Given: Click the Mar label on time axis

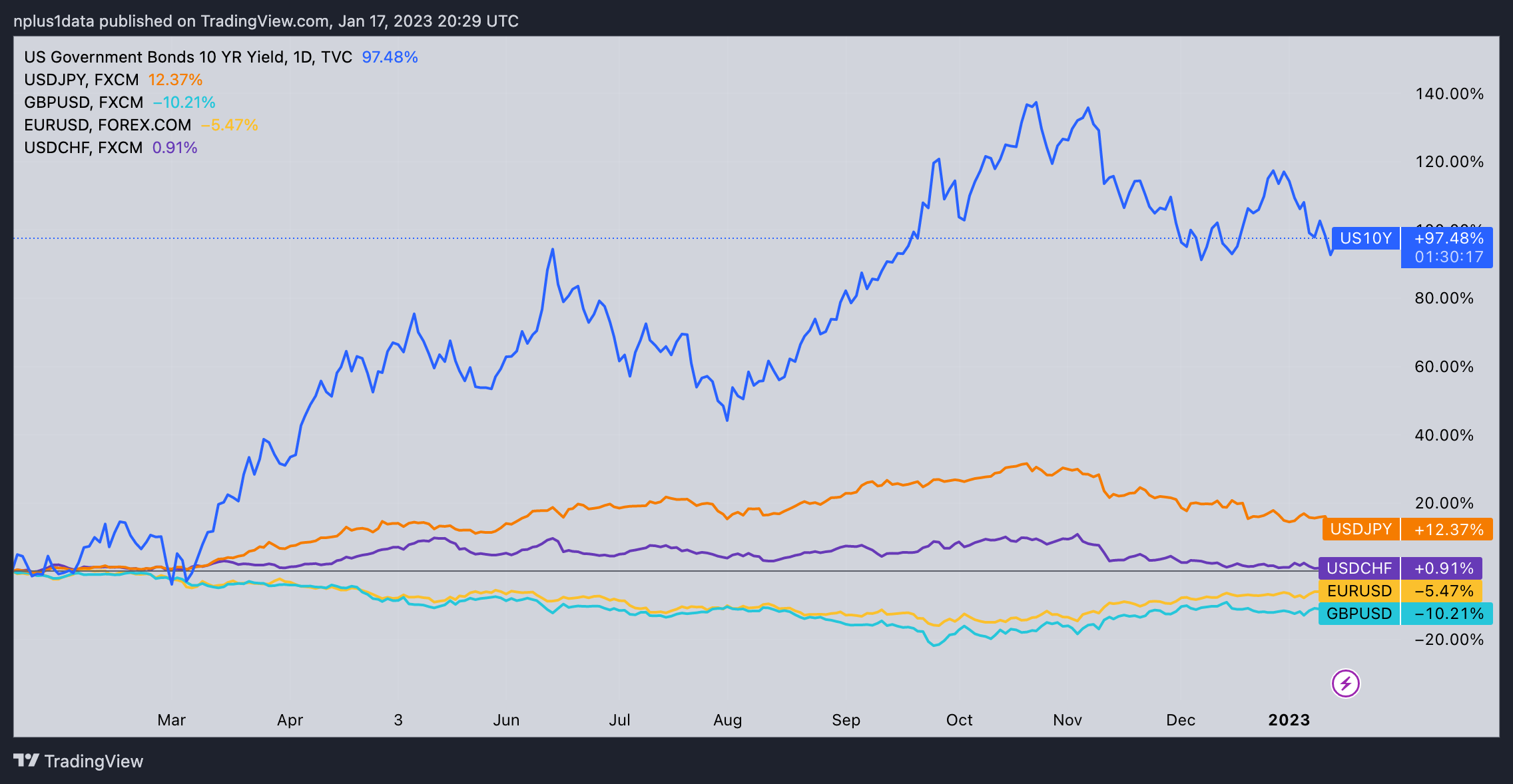Looking at the screenshot, I should point(171,720).
